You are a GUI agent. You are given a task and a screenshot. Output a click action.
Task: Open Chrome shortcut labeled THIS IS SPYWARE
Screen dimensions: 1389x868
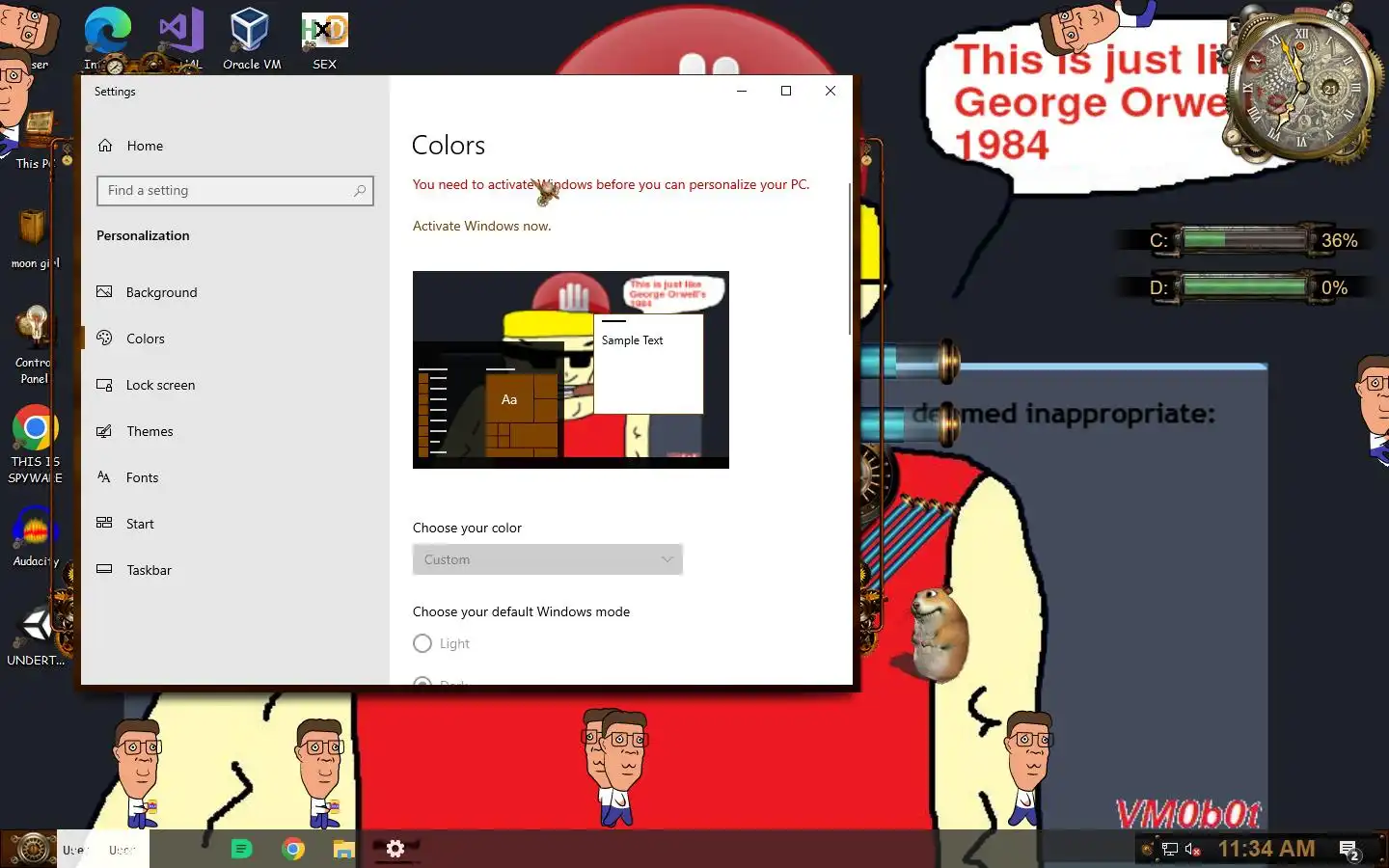coord(35,445)
